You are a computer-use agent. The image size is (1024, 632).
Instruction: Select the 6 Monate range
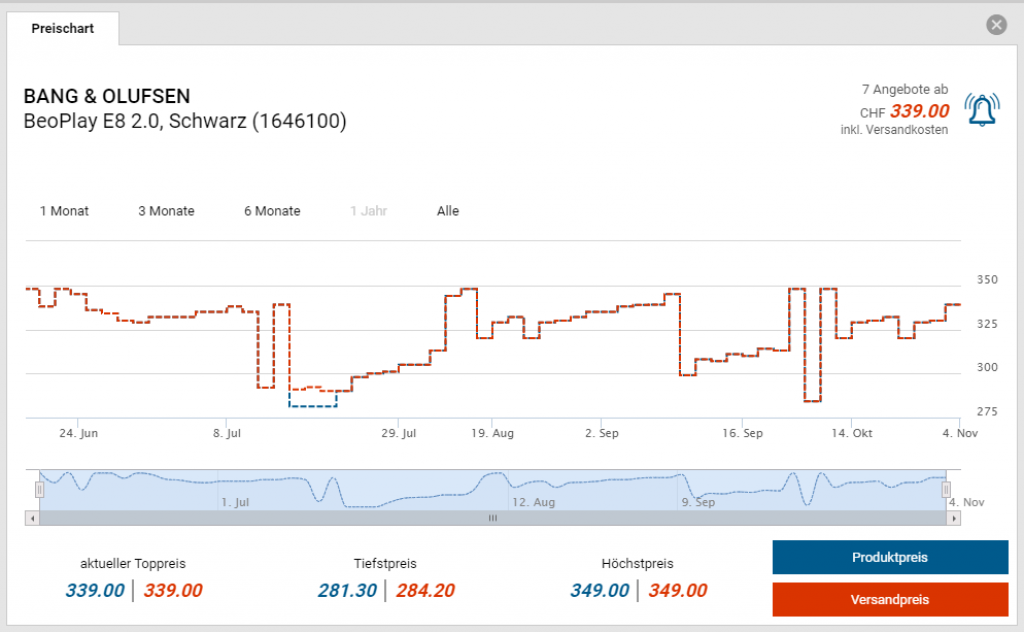point(272,211)
